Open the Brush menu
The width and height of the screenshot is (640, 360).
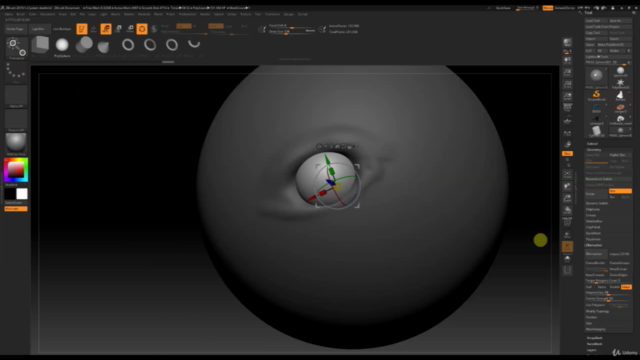coord(20,14)
